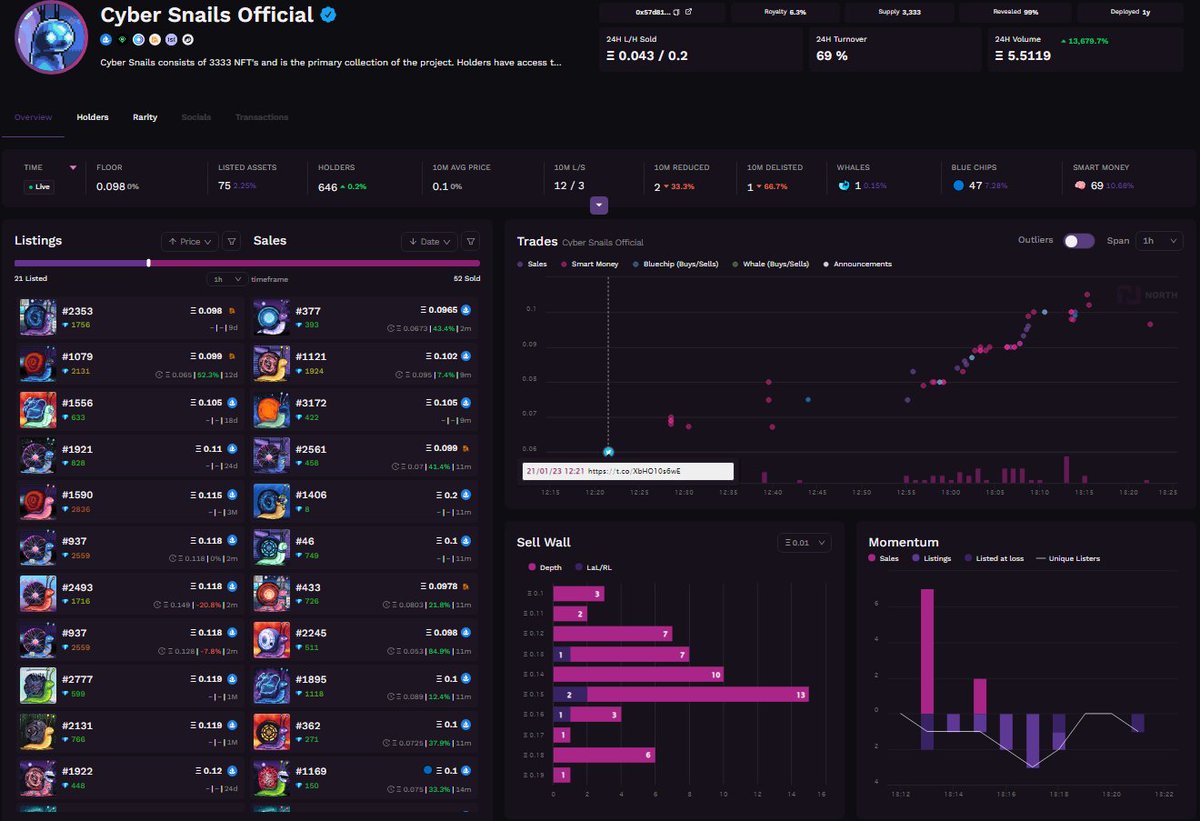Toggle Sales series in Trades legend
The image size is (1200, 821).
coord(533,264)
